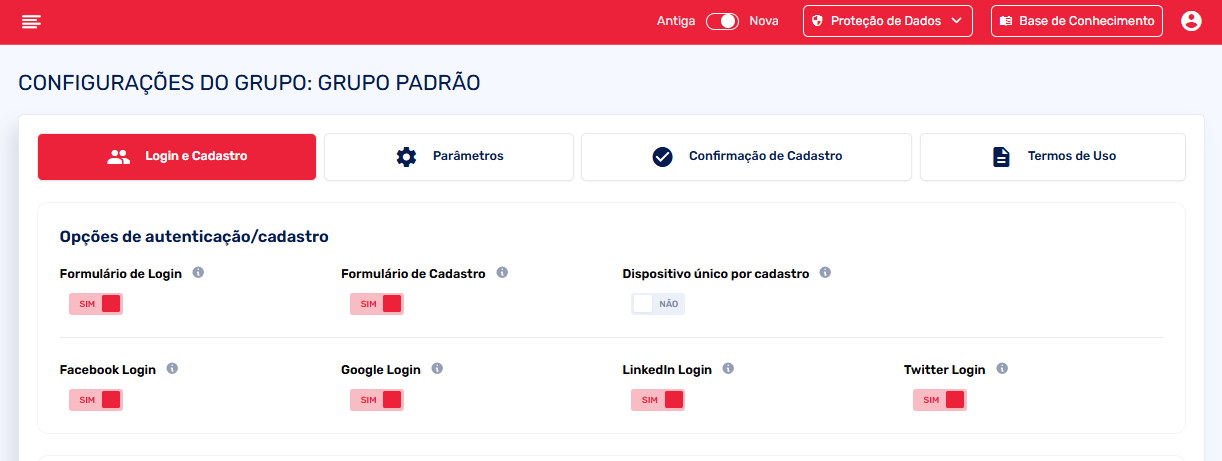This screenshot has width=1222, height=461.
Task: Select the Login e Cadastro tab
Action: point(177,156)
